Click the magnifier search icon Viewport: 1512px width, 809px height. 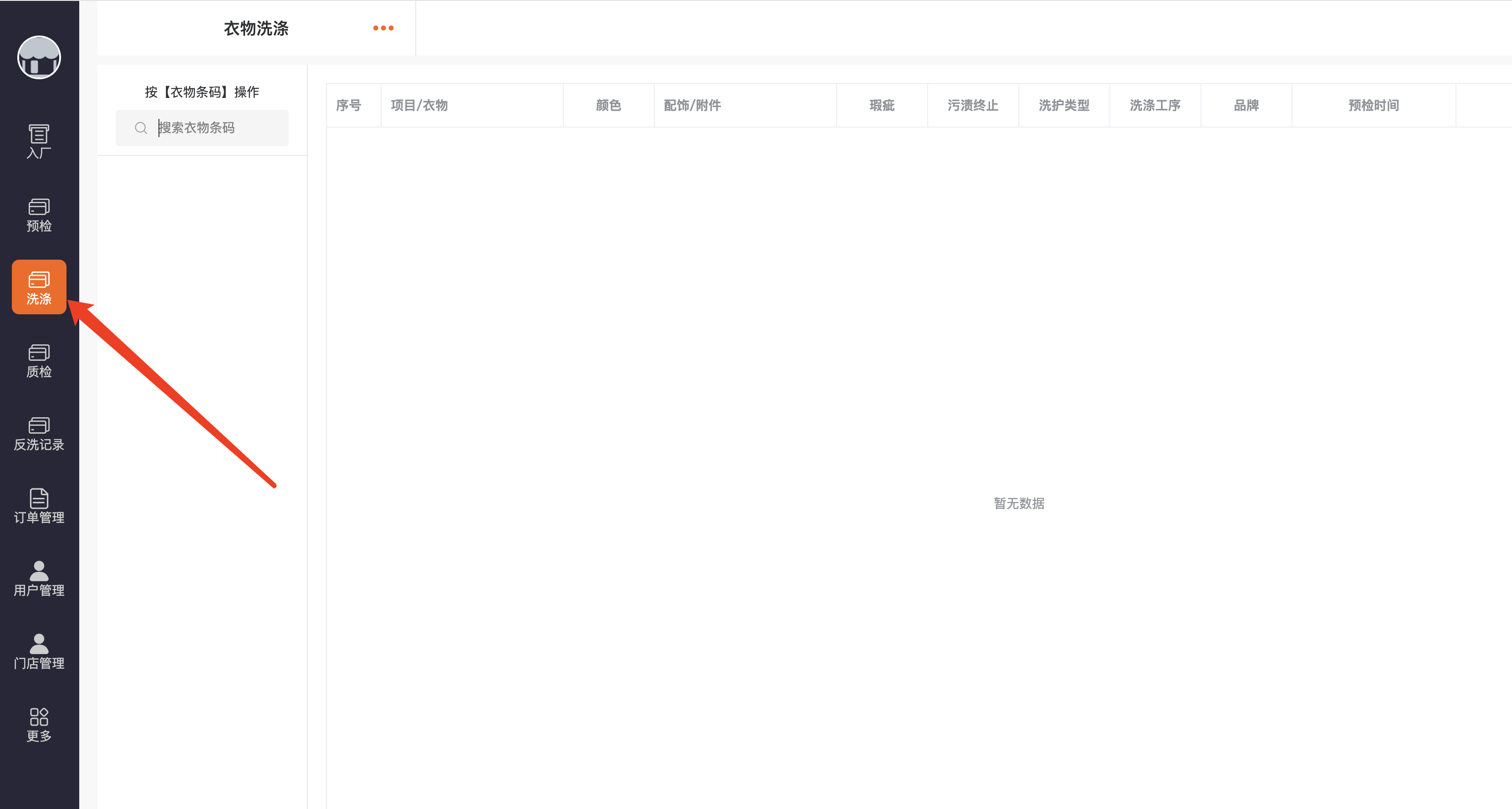pos(141,128)
